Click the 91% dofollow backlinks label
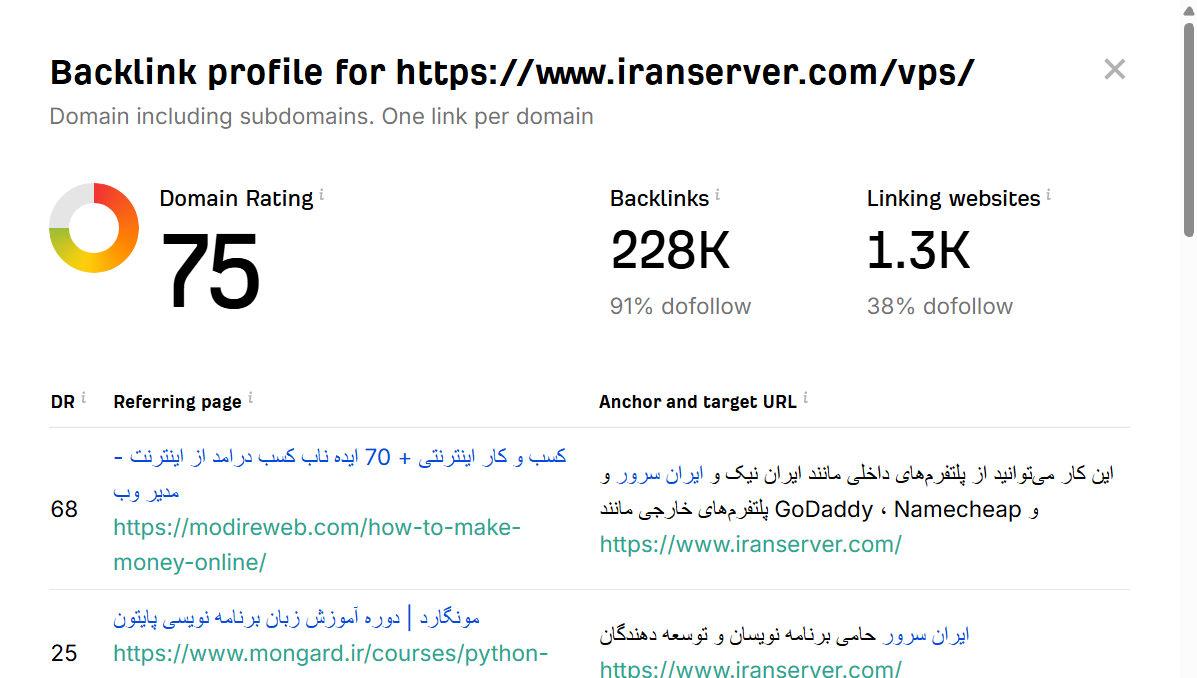Viewport: 1197px width, 678px height. coord(681,306)
